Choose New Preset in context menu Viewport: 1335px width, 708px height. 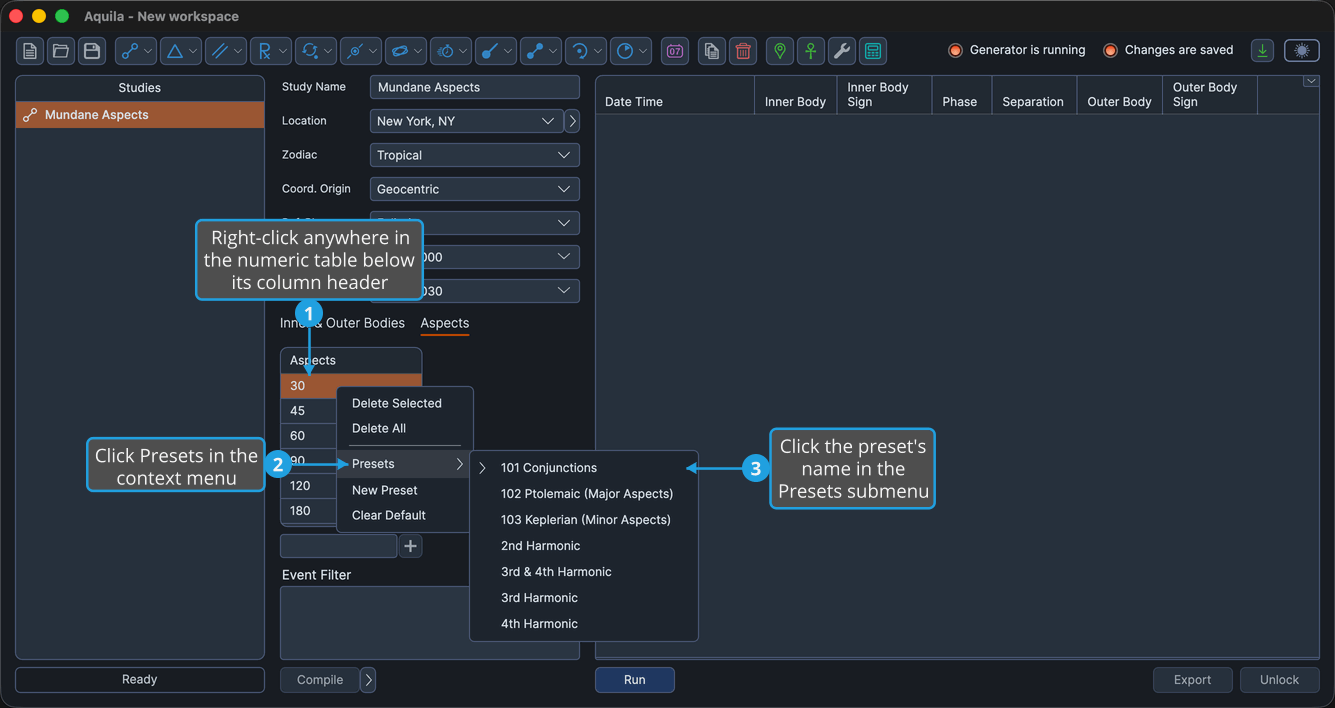(x=385, y=490)
